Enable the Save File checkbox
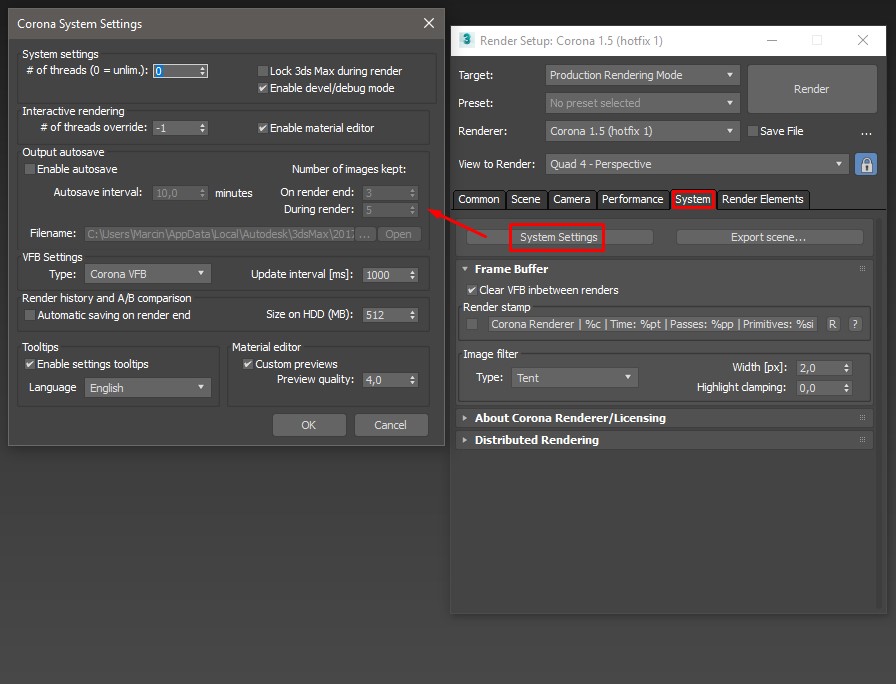The height and width of the screenshot is (684, 896). click(753, 131)
